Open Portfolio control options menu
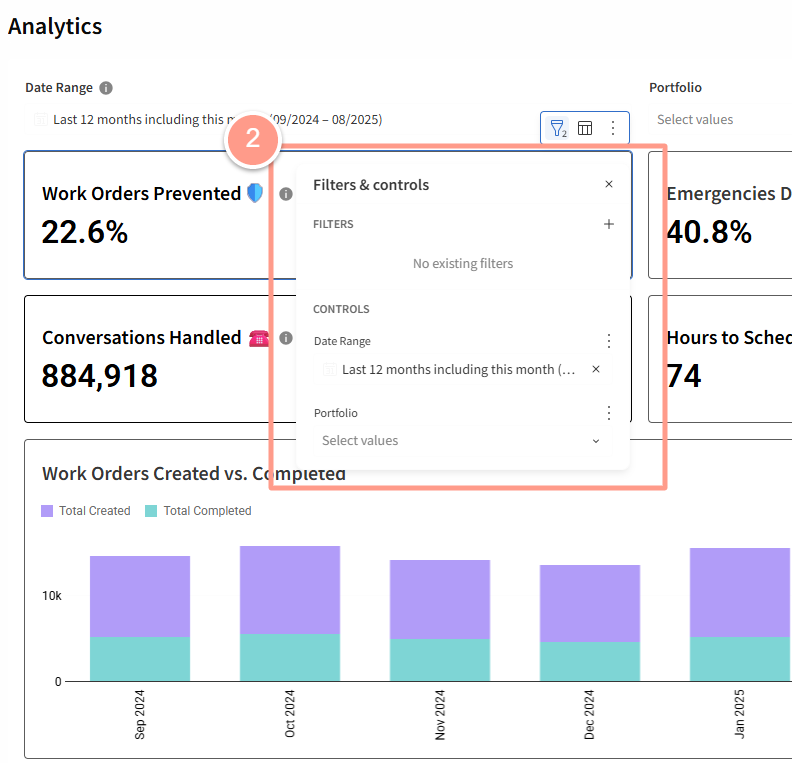792x763 pixels. (609, 413)
